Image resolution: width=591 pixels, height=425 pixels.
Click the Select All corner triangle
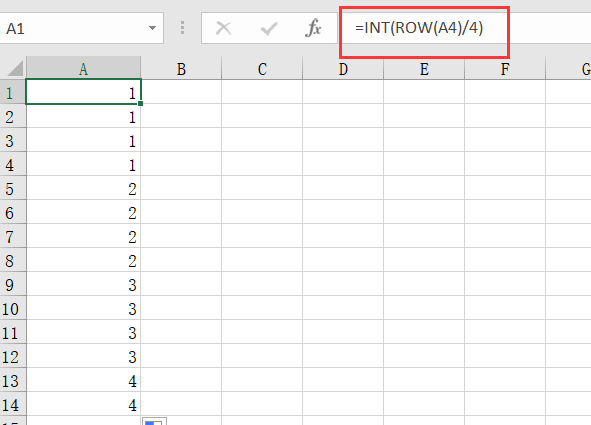[x=14, y=69]
